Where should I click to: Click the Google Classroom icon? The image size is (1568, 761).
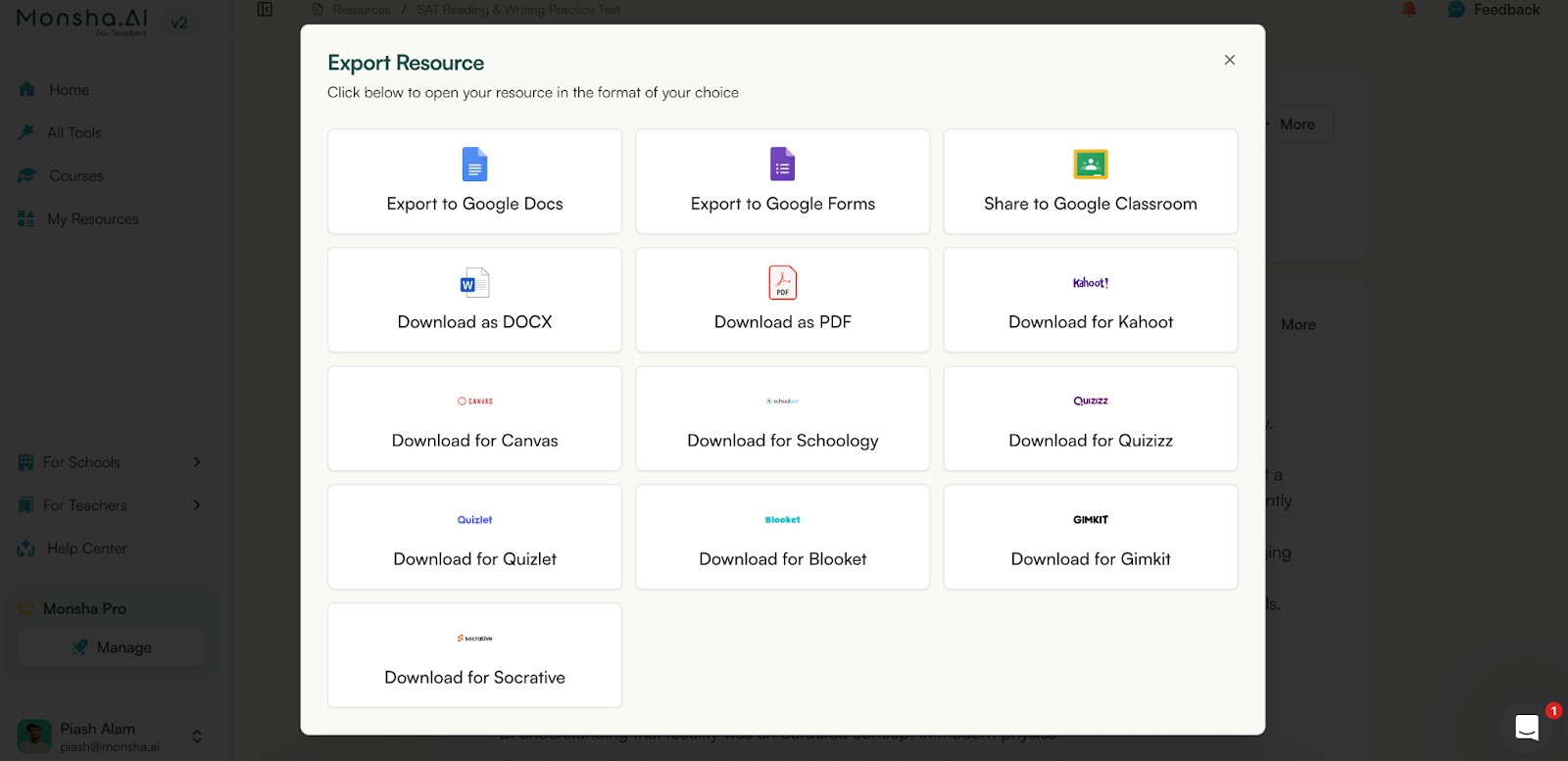1091,165
